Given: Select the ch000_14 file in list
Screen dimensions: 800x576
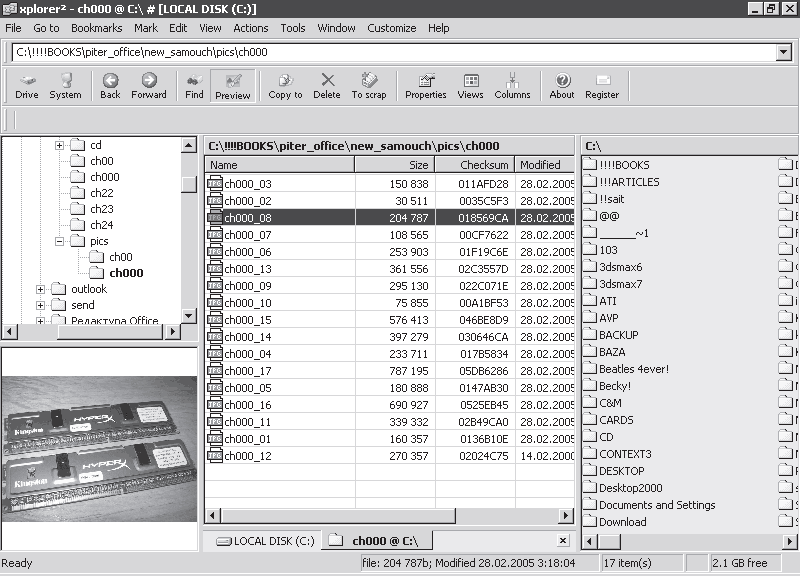Looking at the screenshot, I should point(247,337).
